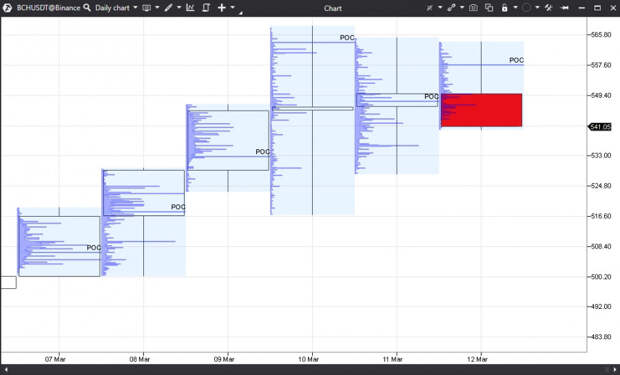Viewport: 620px width, 375px height.
Task: Toggle the chart lock padlock
Action: tap(505, 8)
